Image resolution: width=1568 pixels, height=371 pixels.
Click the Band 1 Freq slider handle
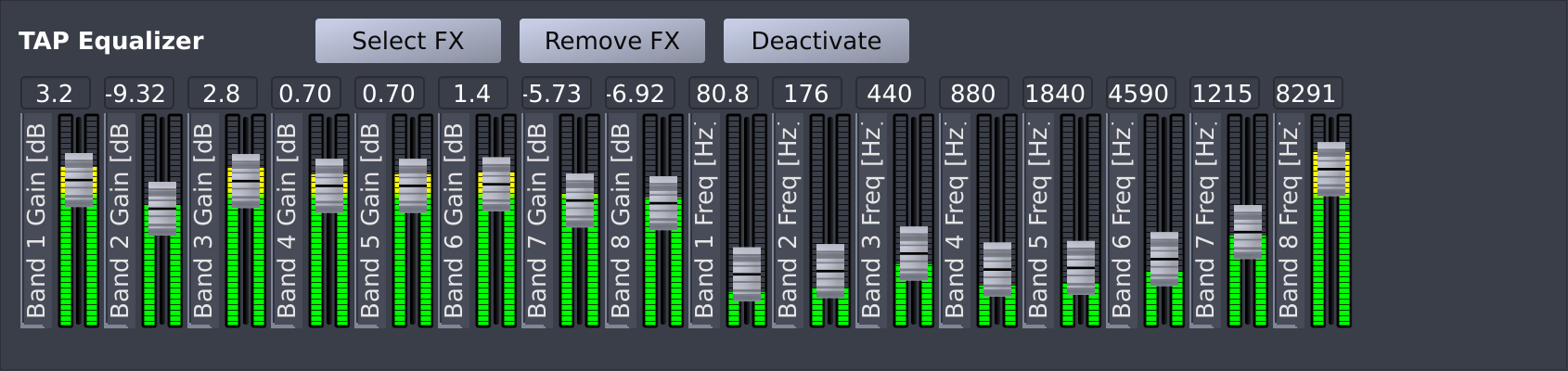pyautogui.click(x=747, y=273)
